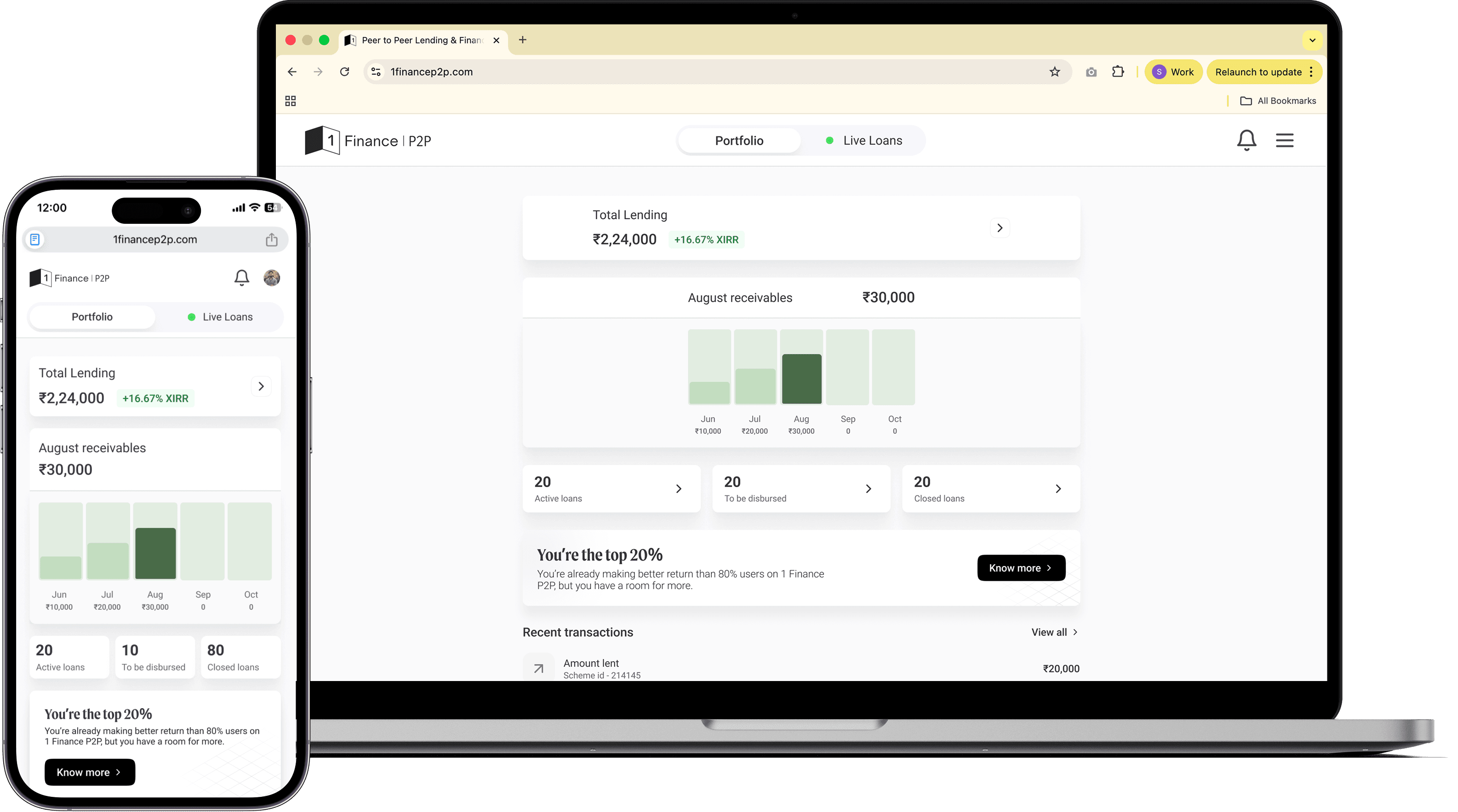
Task: Tap the notifications bell on phone
Action: 242,278
